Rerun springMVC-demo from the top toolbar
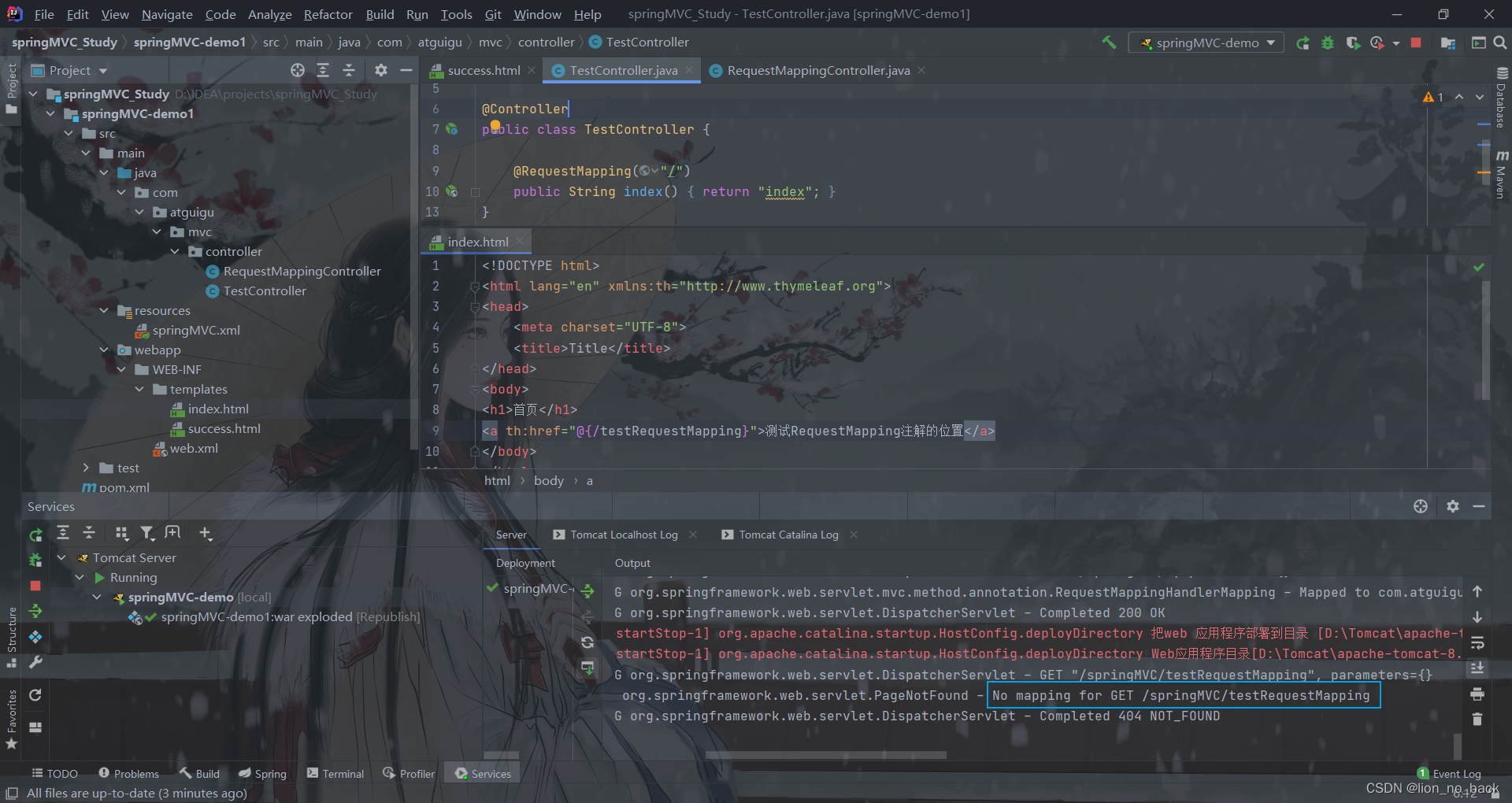 [x=1303, y=43]
